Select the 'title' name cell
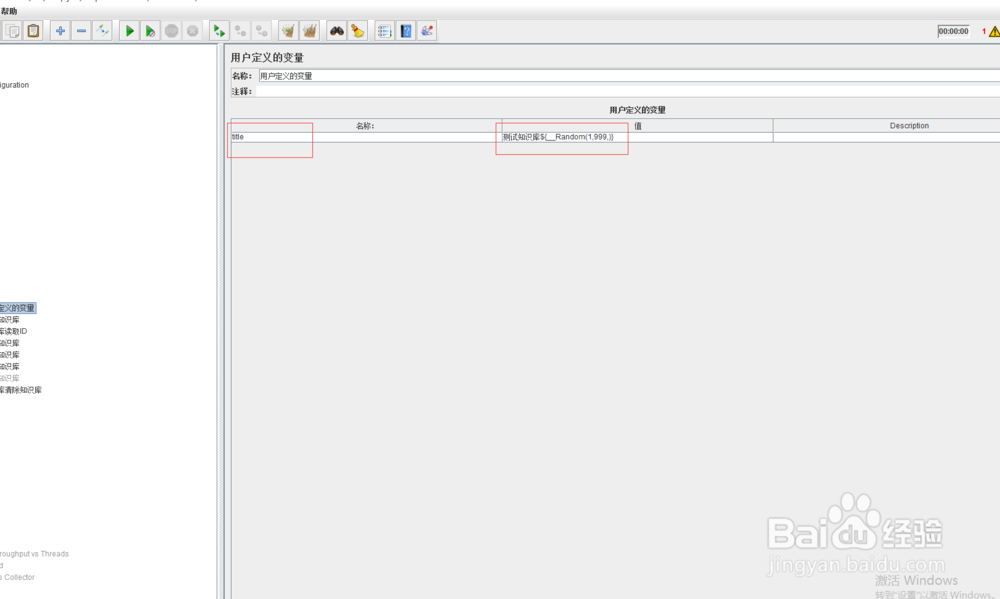 [x=366, y=137]
